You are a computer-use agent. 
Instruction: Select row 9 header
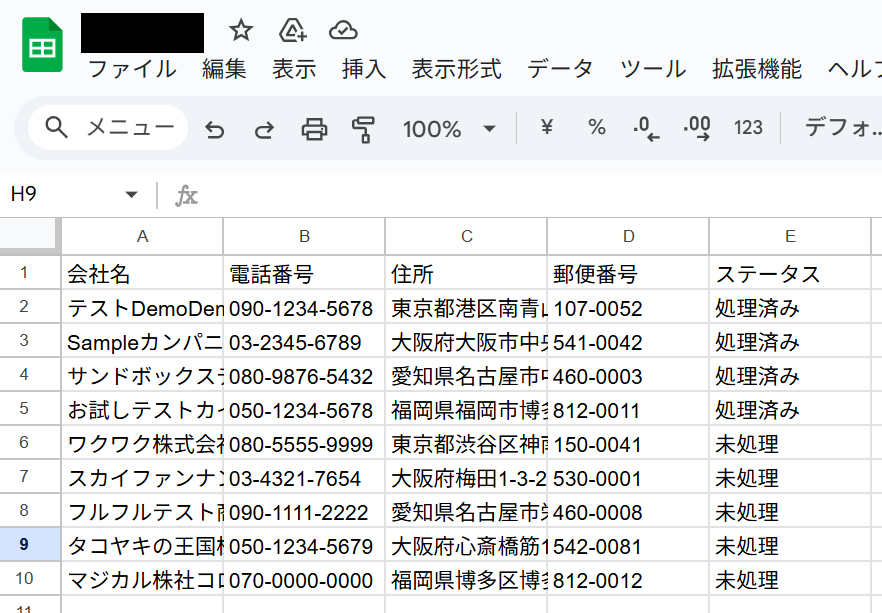click(x=30, y=544)
